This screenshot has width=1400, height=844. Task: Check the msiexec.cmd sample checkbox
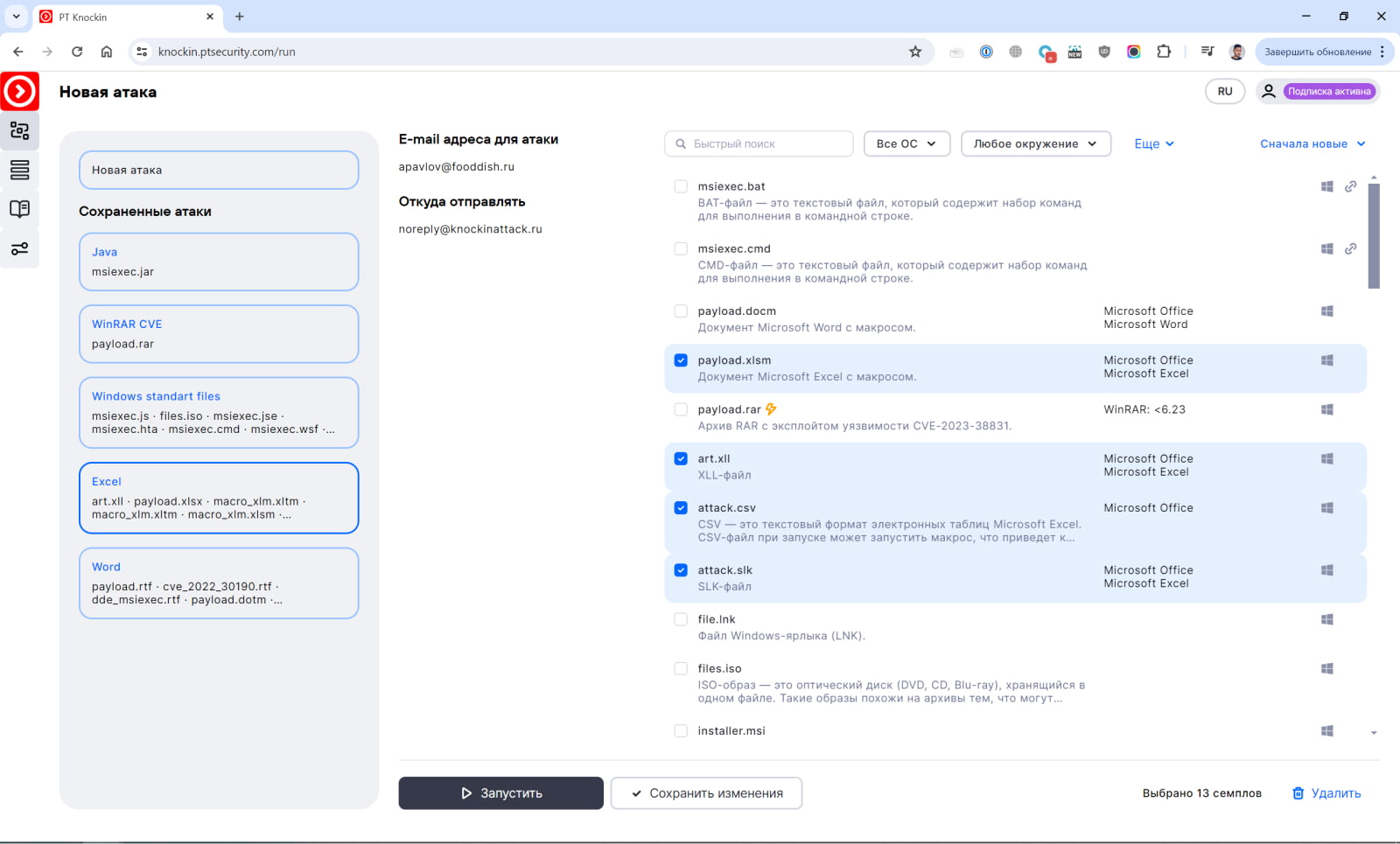point(681,248)
